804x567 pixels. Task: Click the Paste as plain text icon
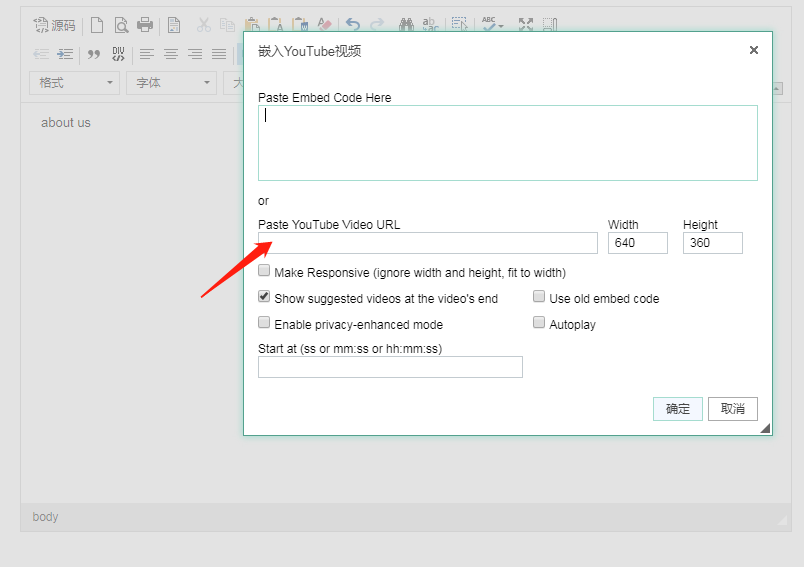pyautogui.click(x=276, y=25)
